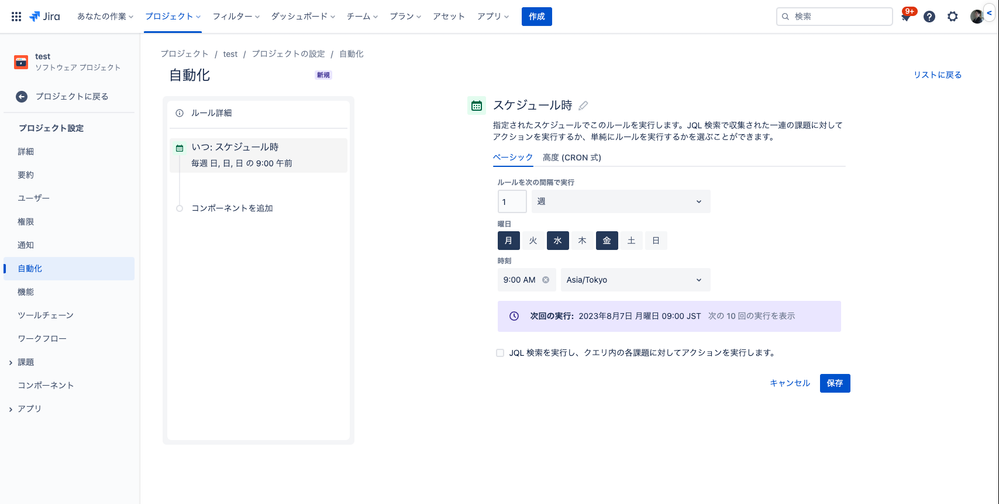The height and width of the screenshot is (504, 999).
Task: Click the test breadcrumb link
Action: (230, 54)
